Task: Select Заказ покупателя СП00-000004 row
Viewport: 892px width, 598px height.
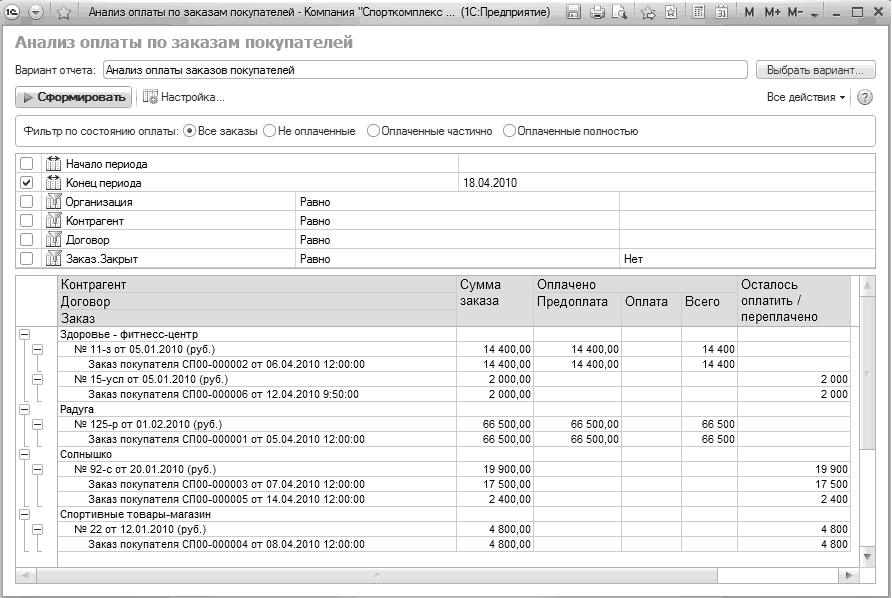Action: coord(453,544)
